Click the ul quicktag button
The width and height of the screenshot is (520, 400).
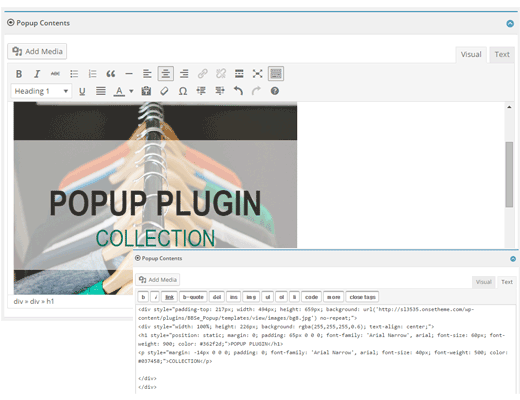click(x=268, y=297)
